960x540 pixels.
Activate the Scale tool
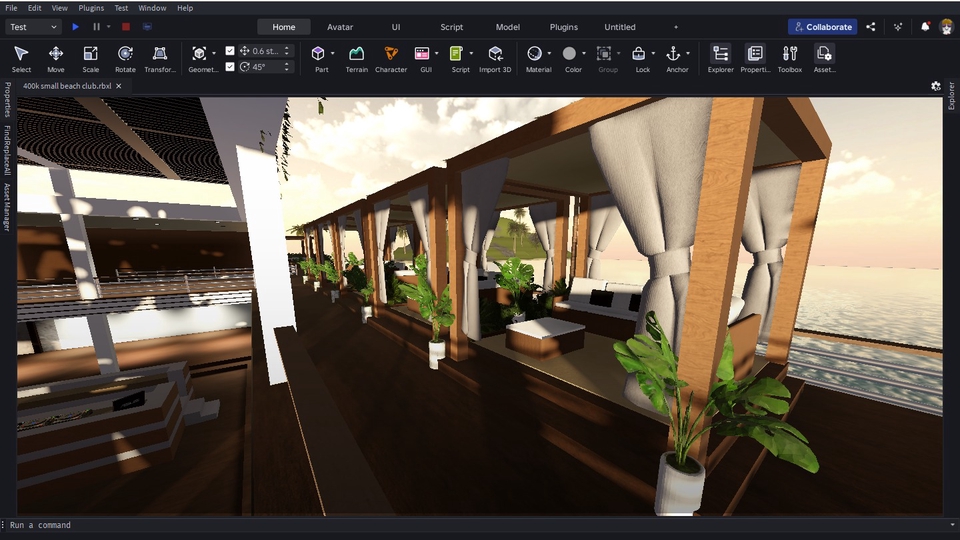click(90, 58)
